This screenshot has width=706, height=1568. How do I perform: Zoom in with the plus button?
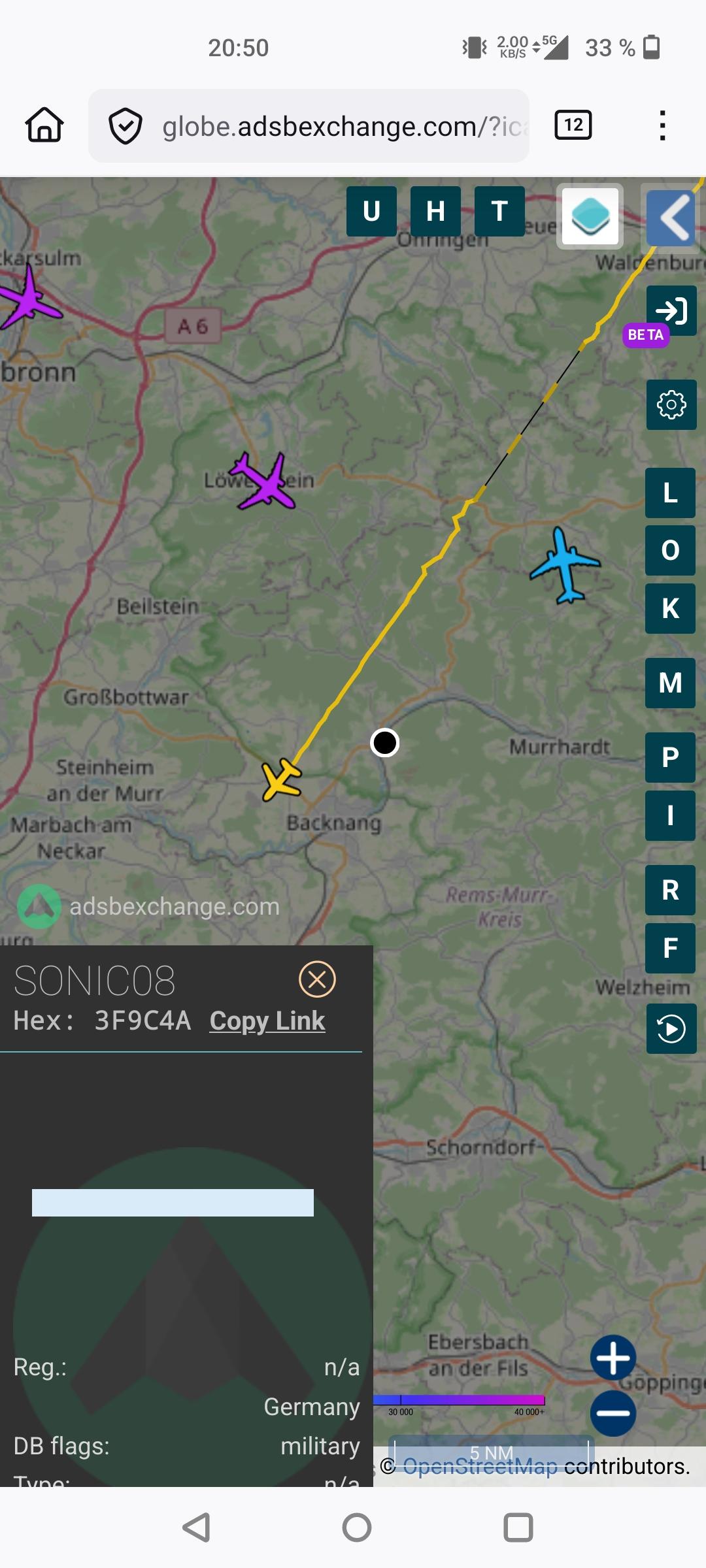[613, 1357]
